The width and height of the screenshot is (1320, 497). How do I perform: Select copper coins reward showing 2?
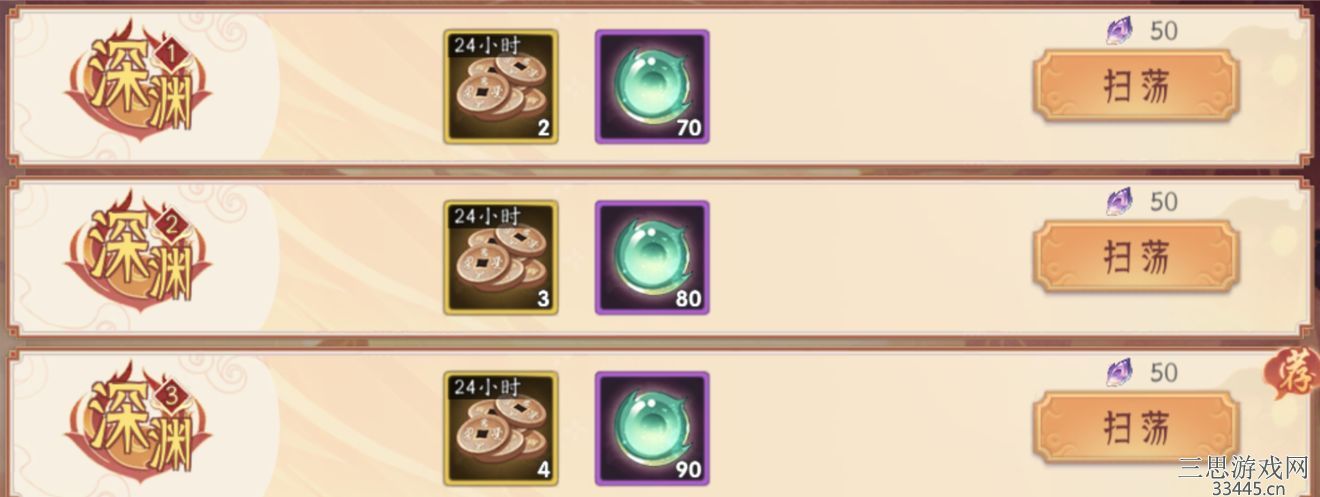501,87
